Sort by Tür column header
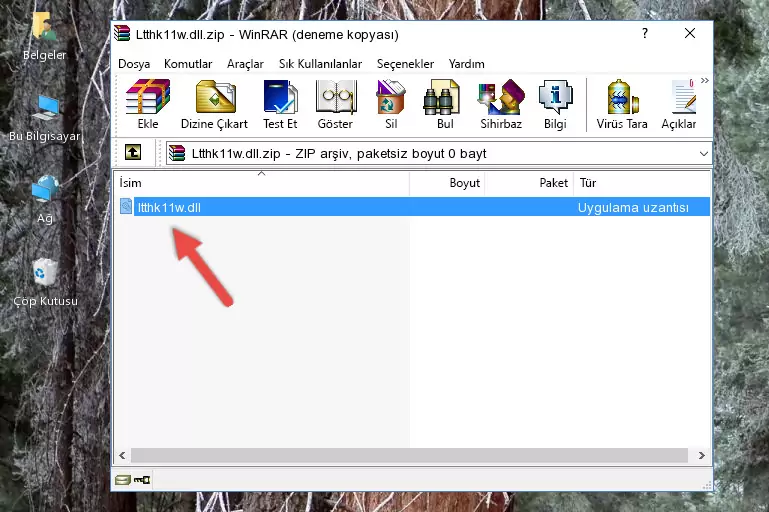The width and height of the screenshot is (769, 512). 641,183
